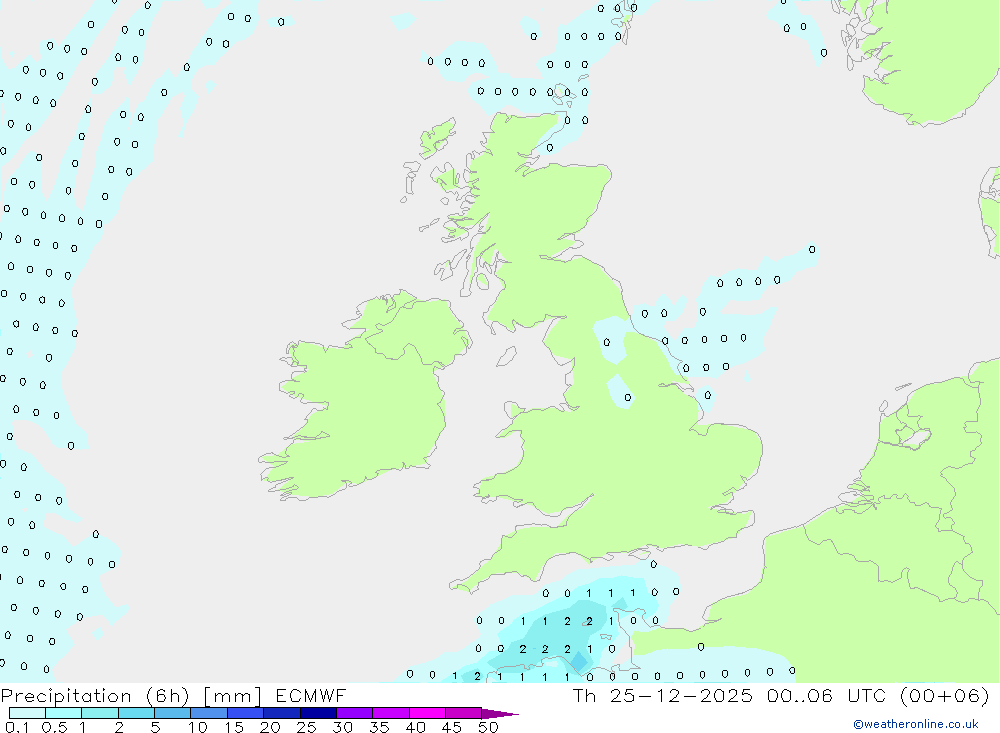The height and width of the screenshot is (733, 1000).
Task: Select the legend swatch between 0.5 and 1
Action: click(x=64, y=713)
